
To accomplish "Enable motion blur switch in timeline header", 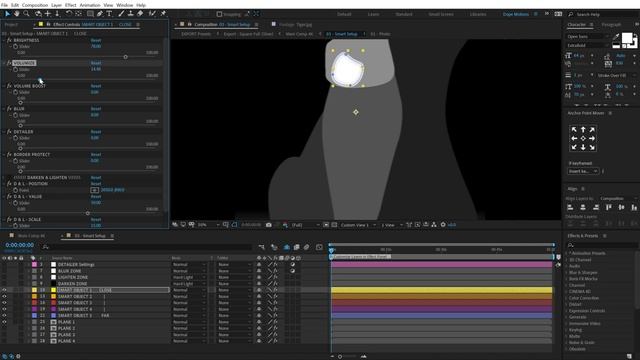I will [307, 247].
